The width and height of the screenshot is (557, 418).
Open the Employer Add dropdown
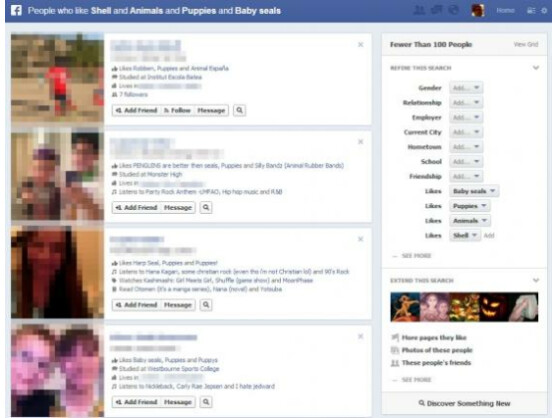(466, 118)
